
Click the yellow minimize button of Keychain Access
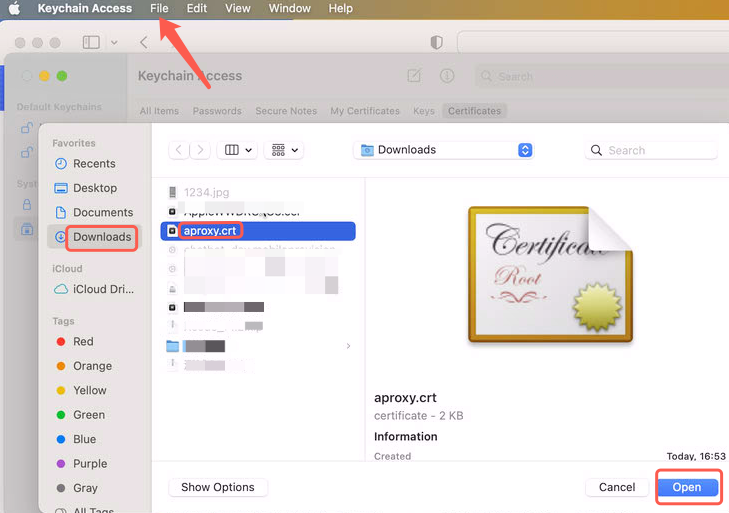[44, 76]
